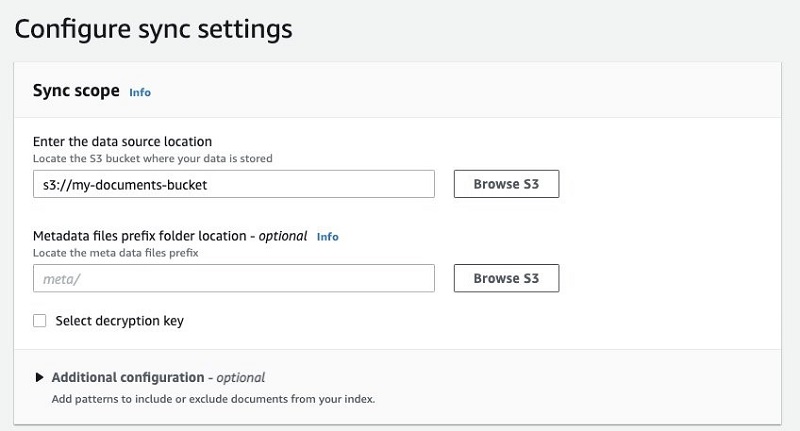
Task: Click 'Add patterns to include or exclude' description
Action: click(213, 399)
